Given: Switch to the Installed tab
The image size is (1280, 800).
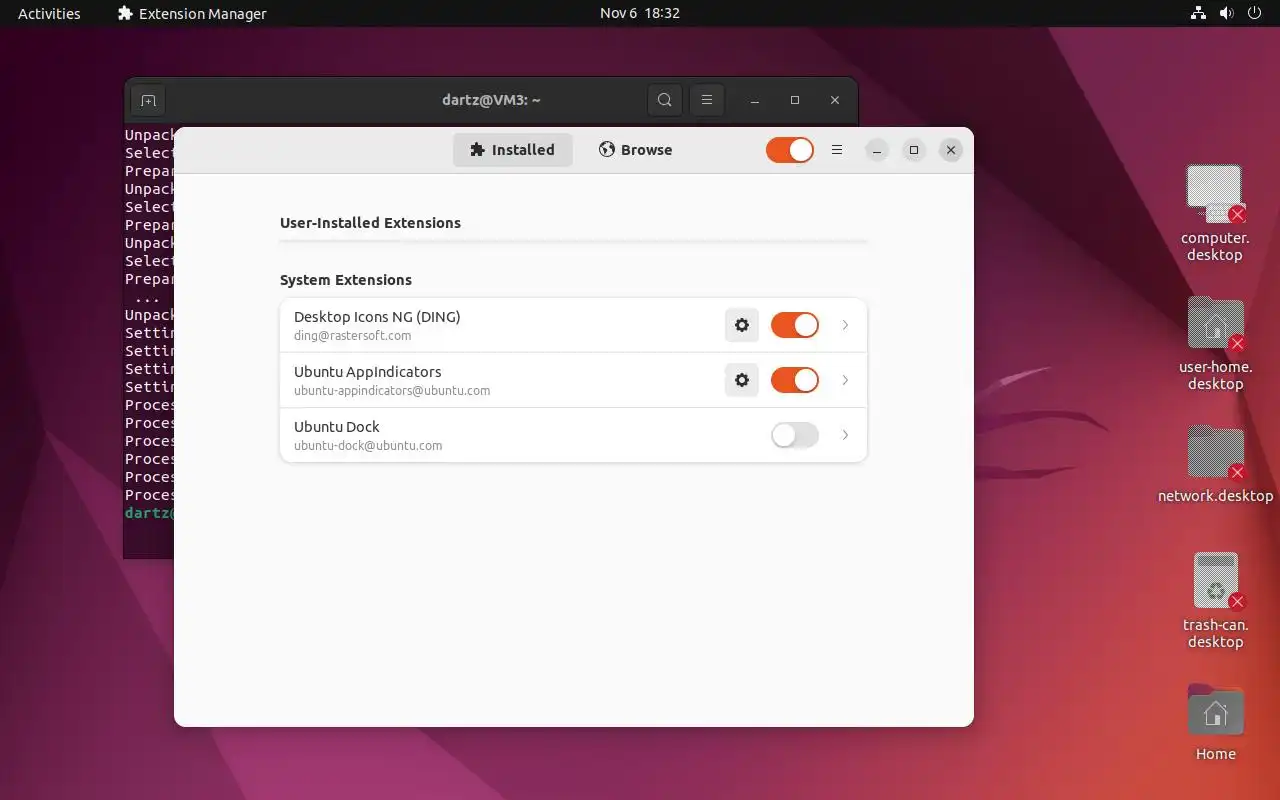Looking at the screenshot, I should pos(512,150).
